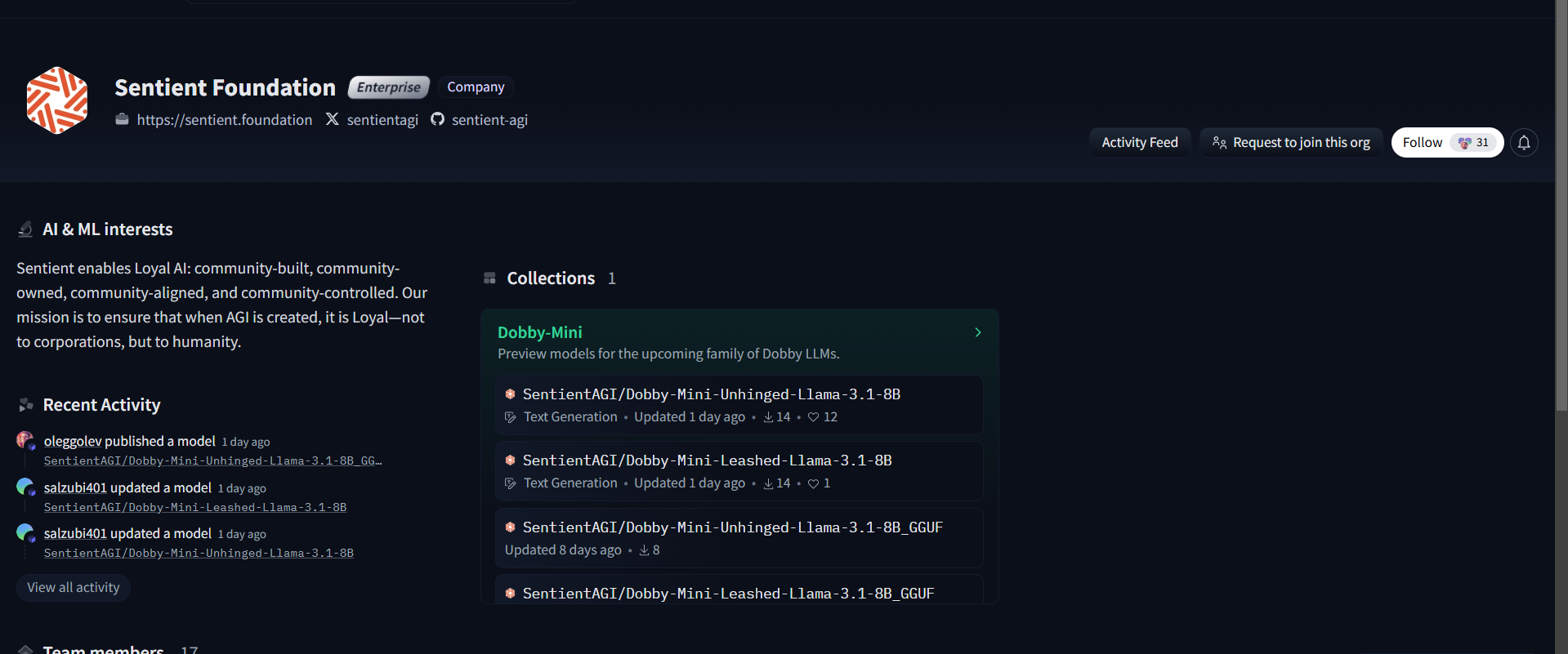Click download icon on Unhinged-Llama-3.1-8B card
1568x654 pixels.
[768, 417]
